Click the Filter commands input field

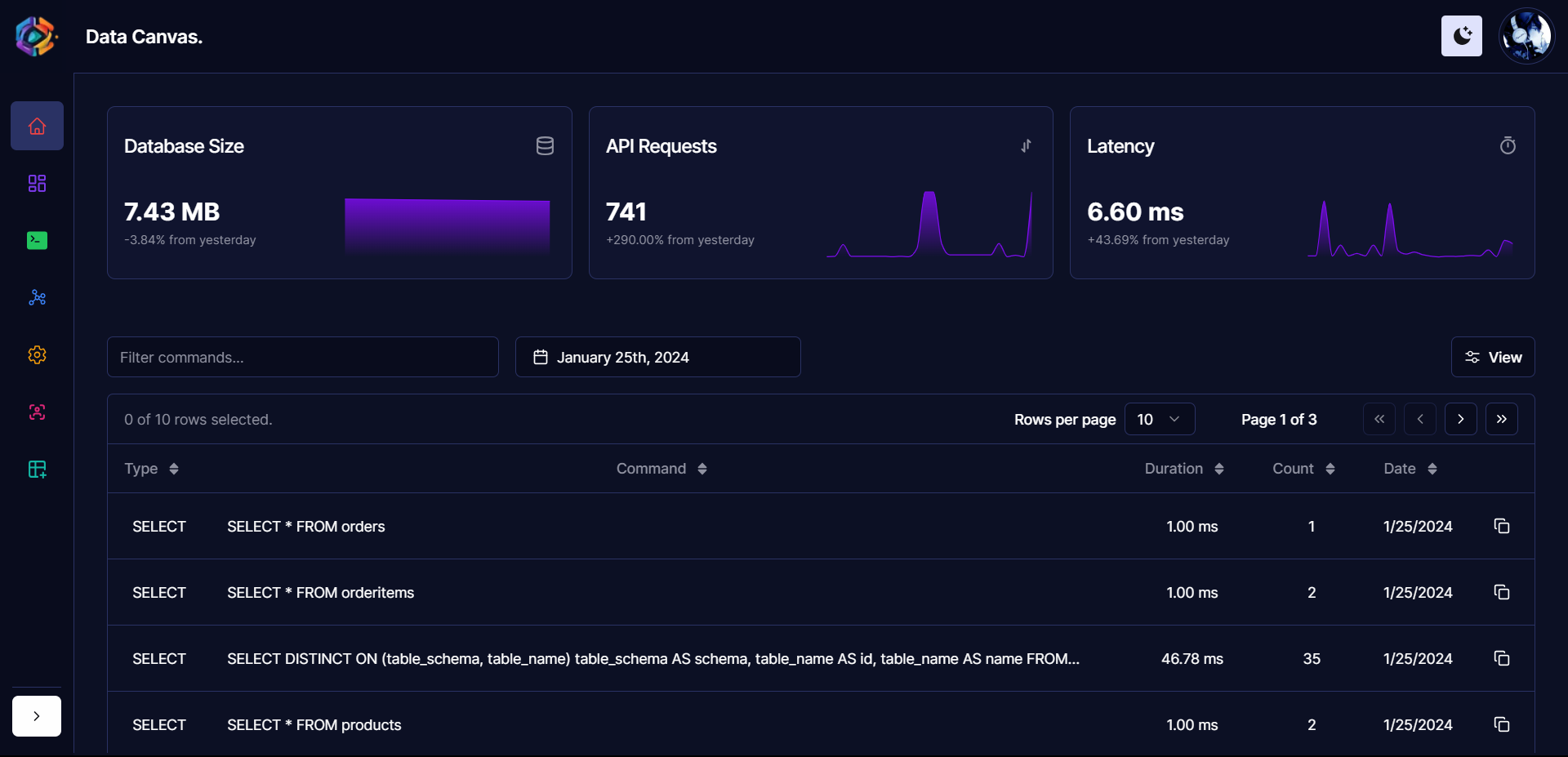pyautogui.click(x=303, y=357)
